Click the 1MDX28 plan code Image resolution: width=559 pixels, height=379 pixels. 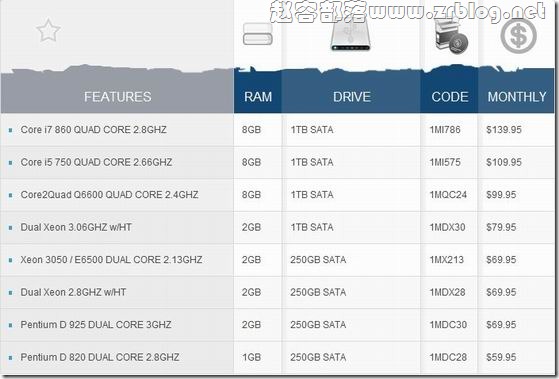click(447, 292)
